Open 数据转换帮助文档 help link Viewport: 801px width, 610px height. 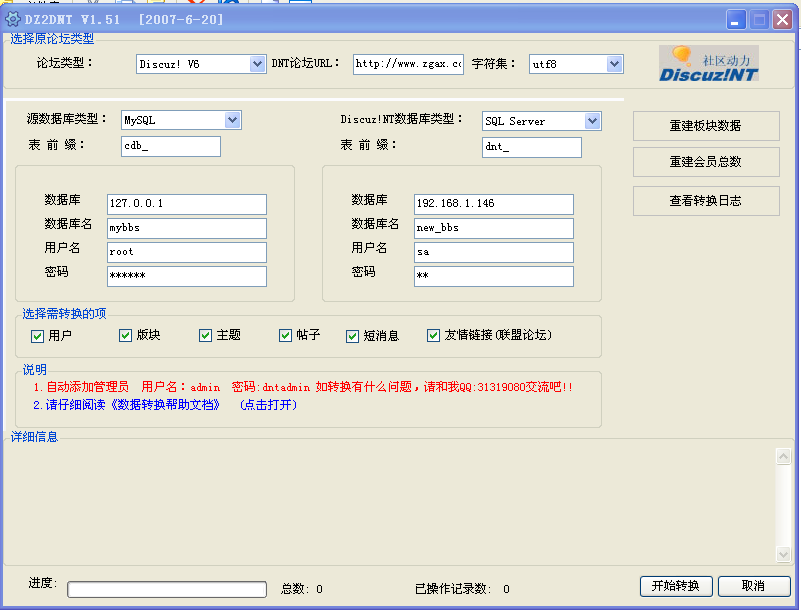tap(165, 405)
